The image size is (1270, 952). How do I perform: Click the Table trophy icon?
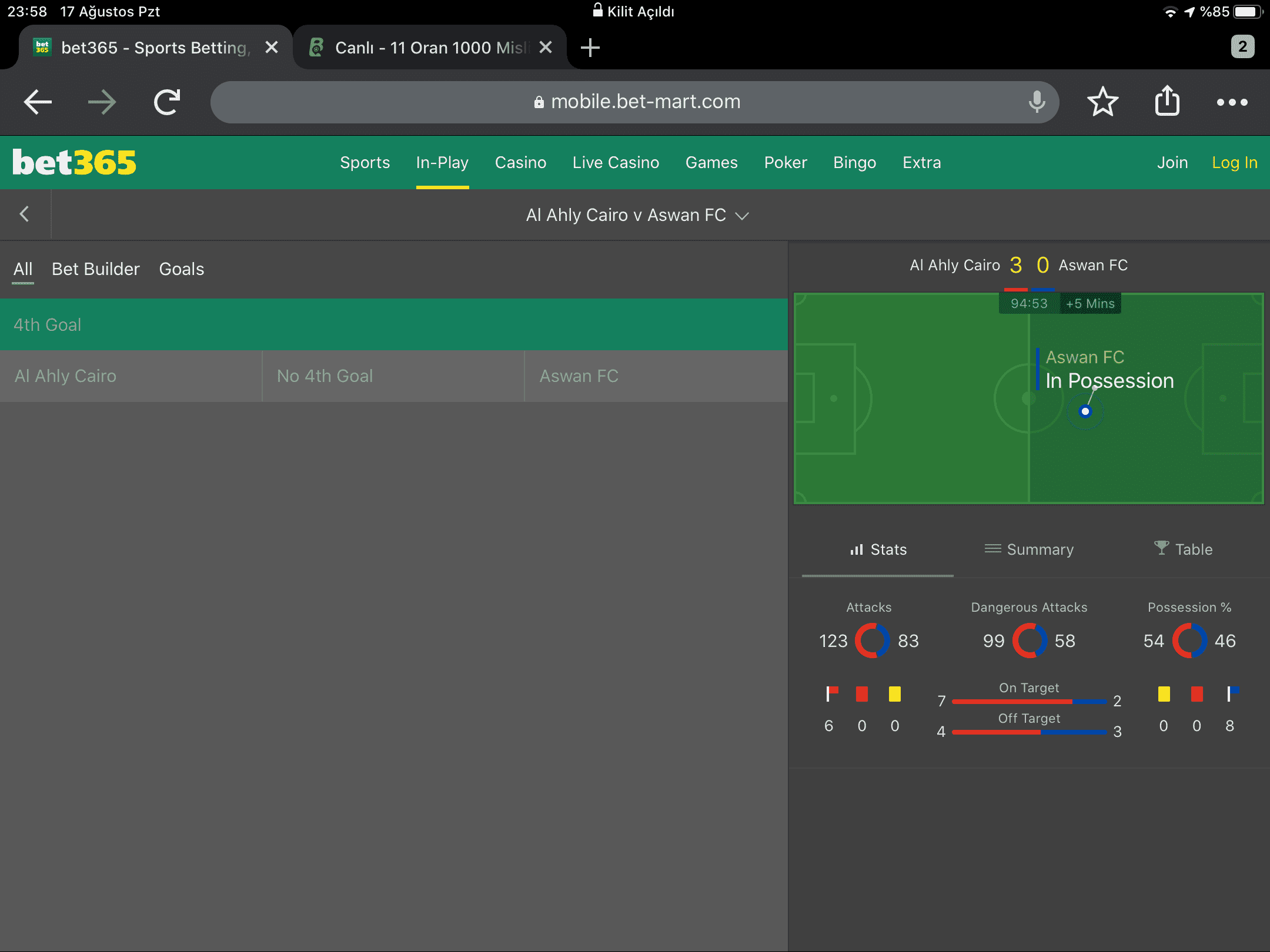[x=1161, y=548]
